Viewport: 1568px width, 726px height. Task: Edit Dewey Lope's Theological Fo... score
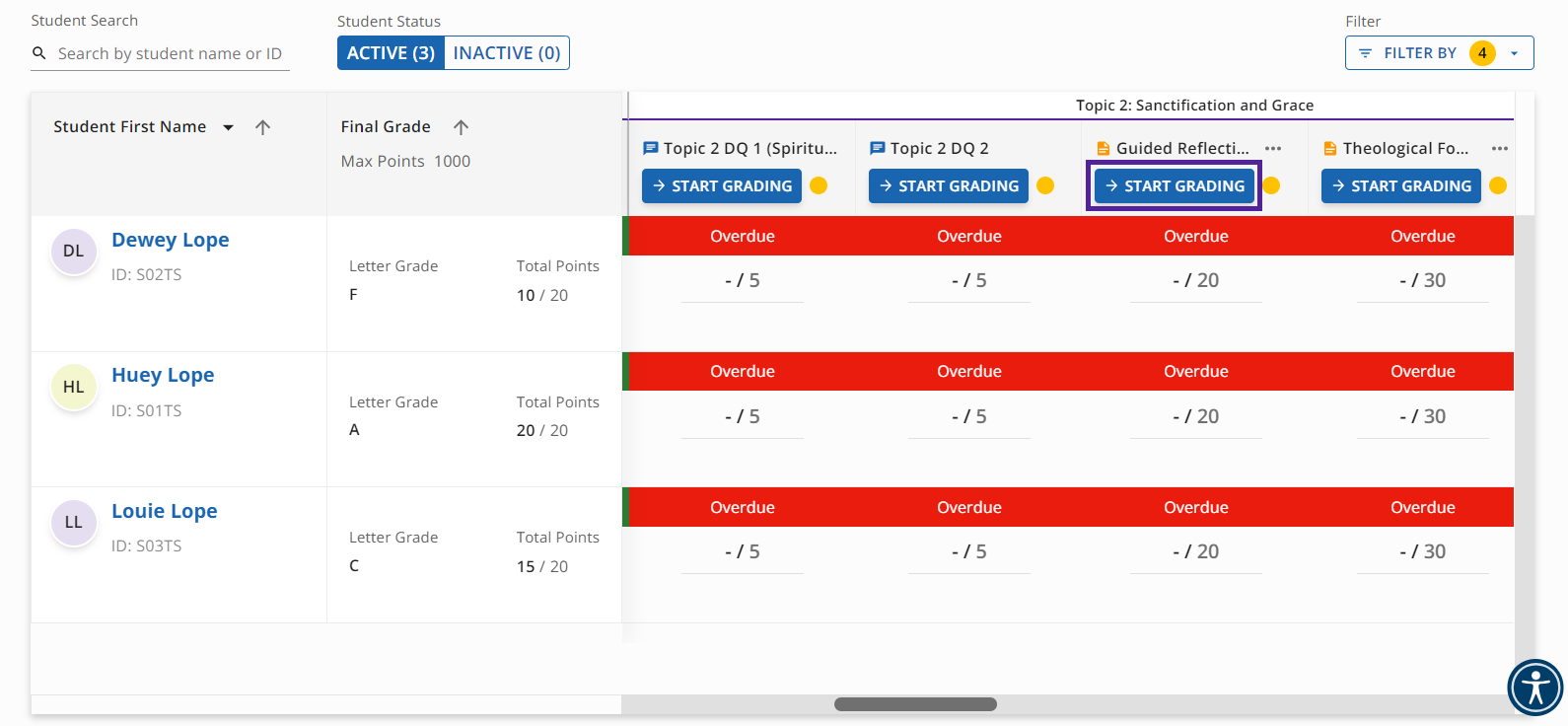[x=1423, y=281]
